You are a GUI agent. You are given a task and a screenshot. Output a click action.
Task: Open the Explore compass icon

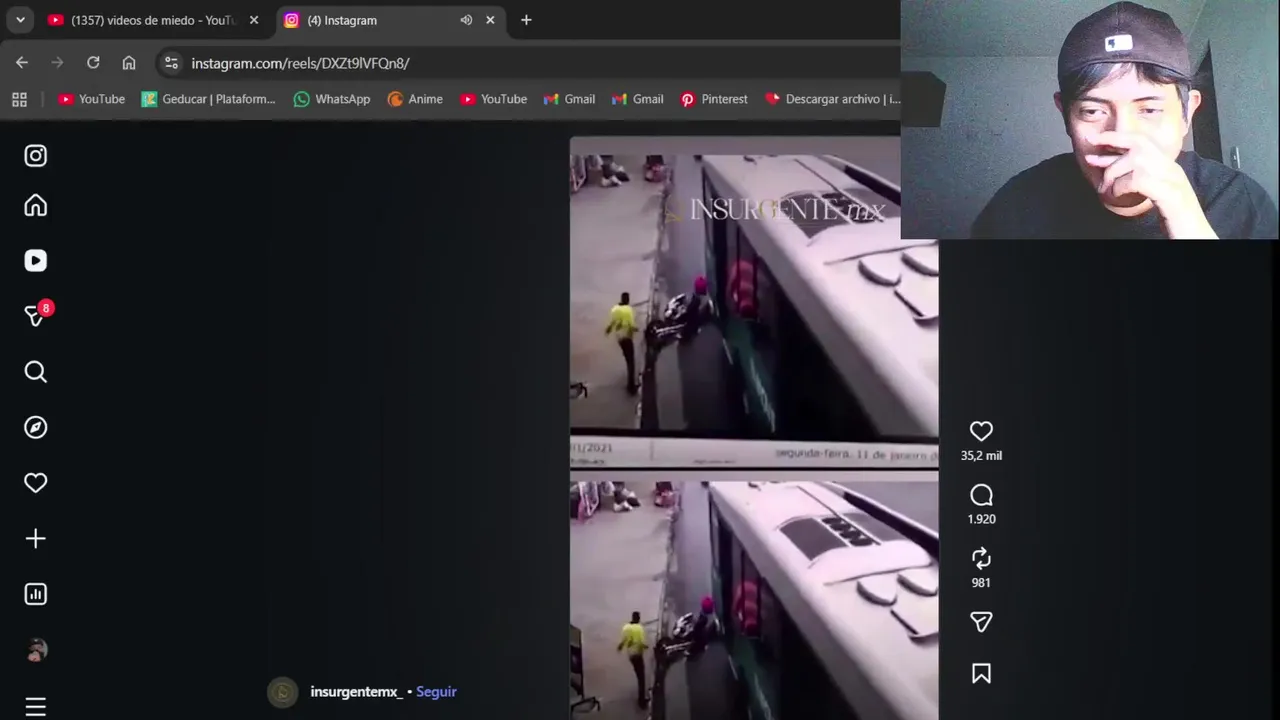pyautogui.click(x=36, y=427)
